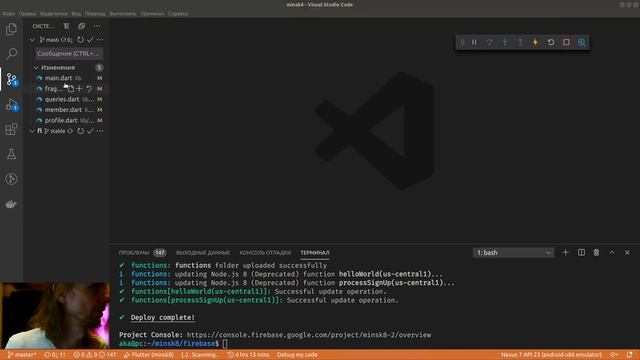Viewport: 640px width, 360px height.
Task: Open the Docker whale icon view
Action: 11,204
